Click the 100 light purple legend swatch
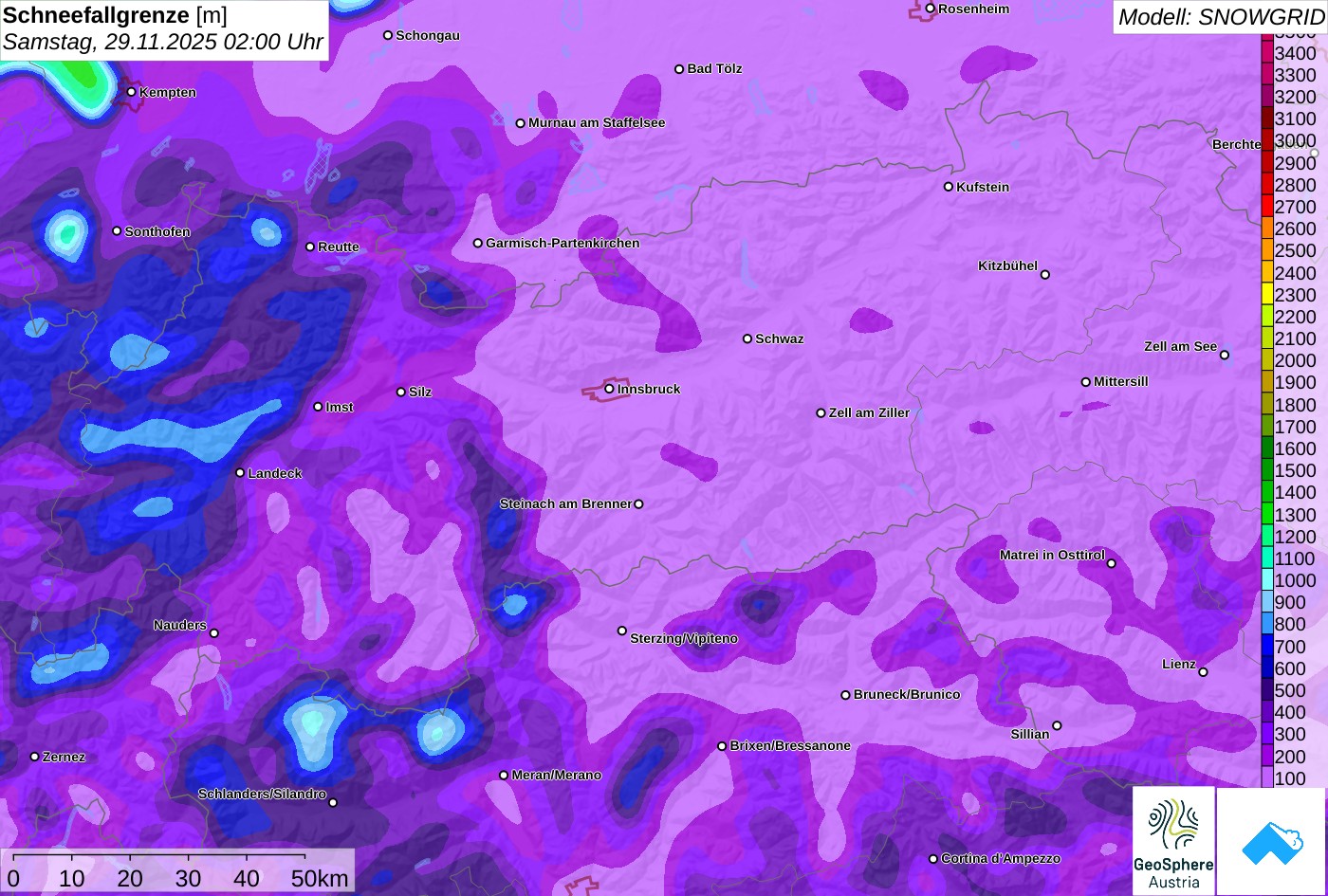The height and width of the screenshot is (896, 1328). [1266, 777]
